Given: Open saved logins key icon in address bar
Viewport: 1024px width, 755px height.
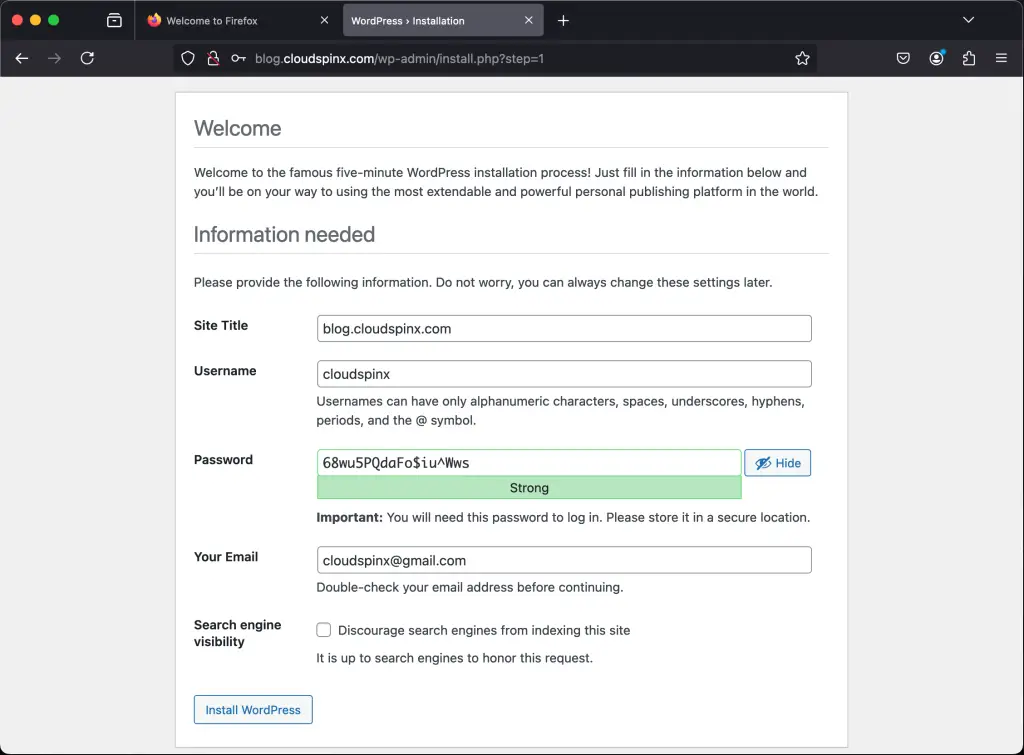Looking at the screenshot, I should 237,58.
